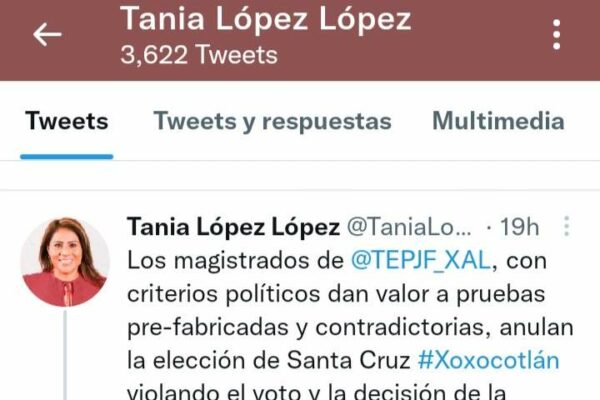This screenshot has width=600, height=400.
Task: Open the #Xoxocotlán hashtag
Action: [488, 361]
